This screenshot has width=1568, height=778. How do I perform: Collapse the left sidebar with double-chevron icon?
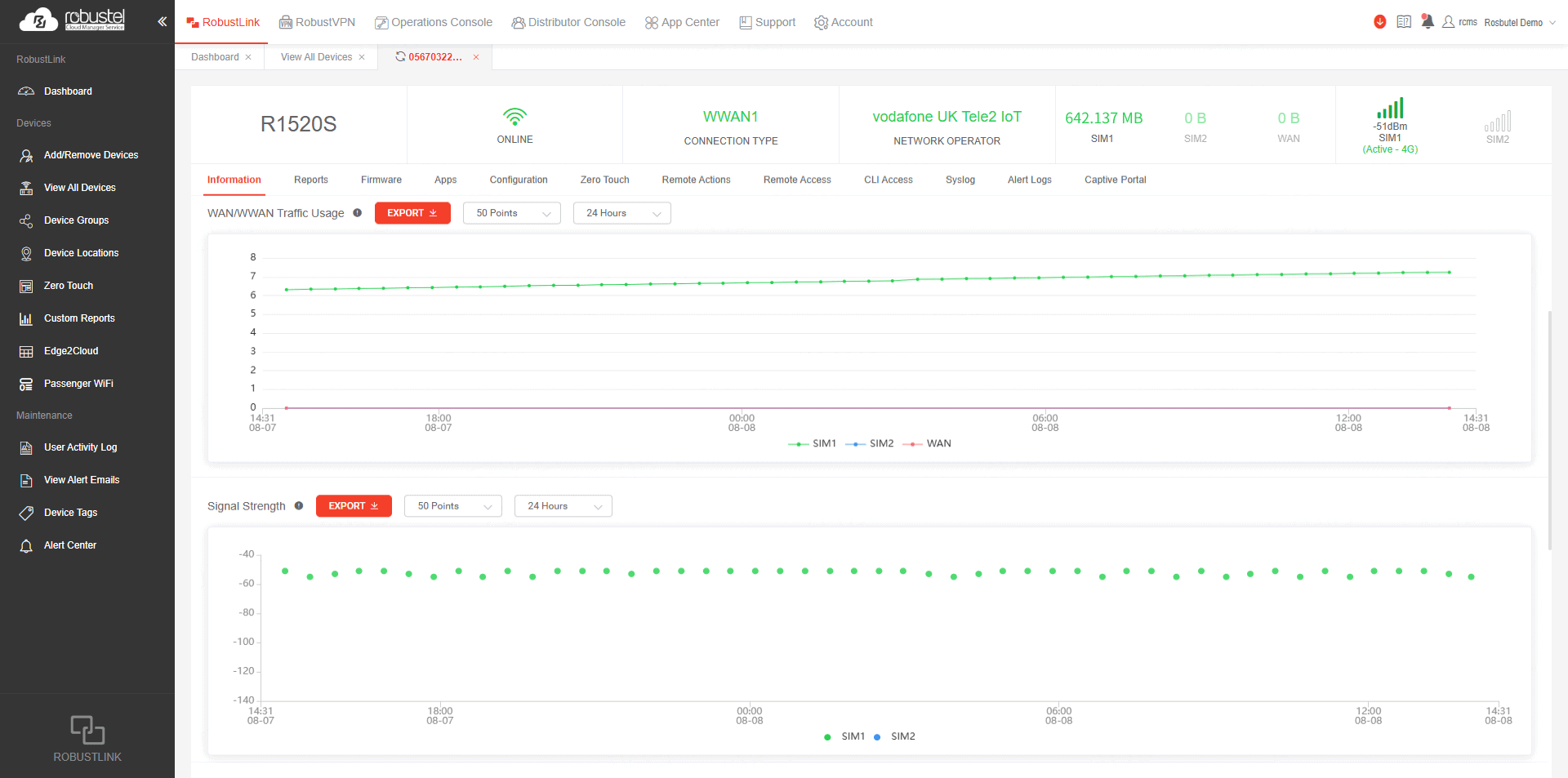click(162, 22)
